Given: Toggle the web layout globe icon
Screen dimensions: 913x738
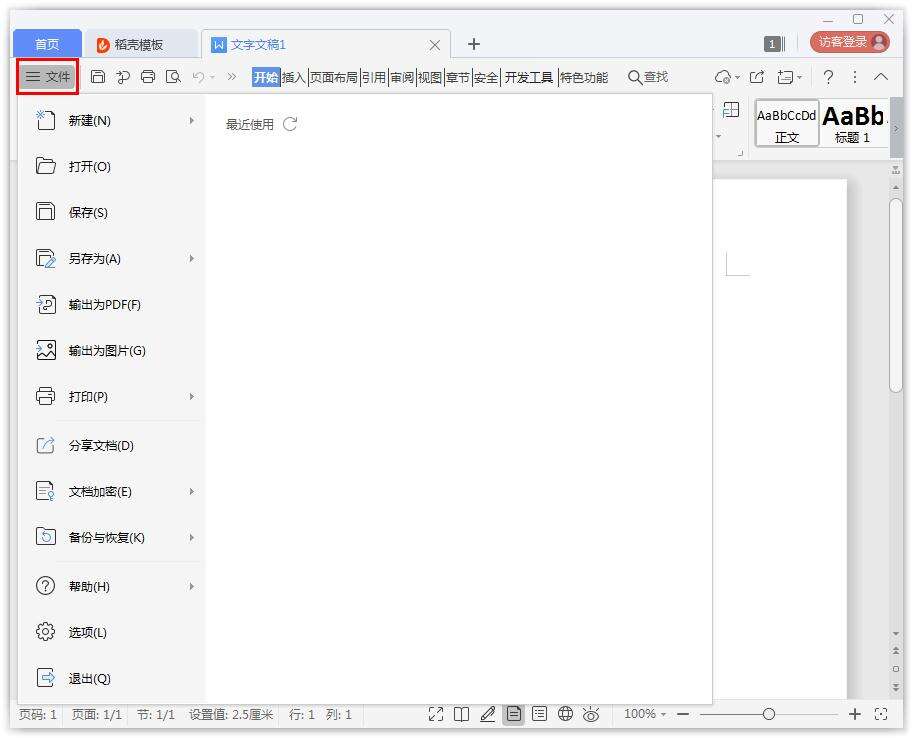Looking at the screenshot, I should click(565, 714).
